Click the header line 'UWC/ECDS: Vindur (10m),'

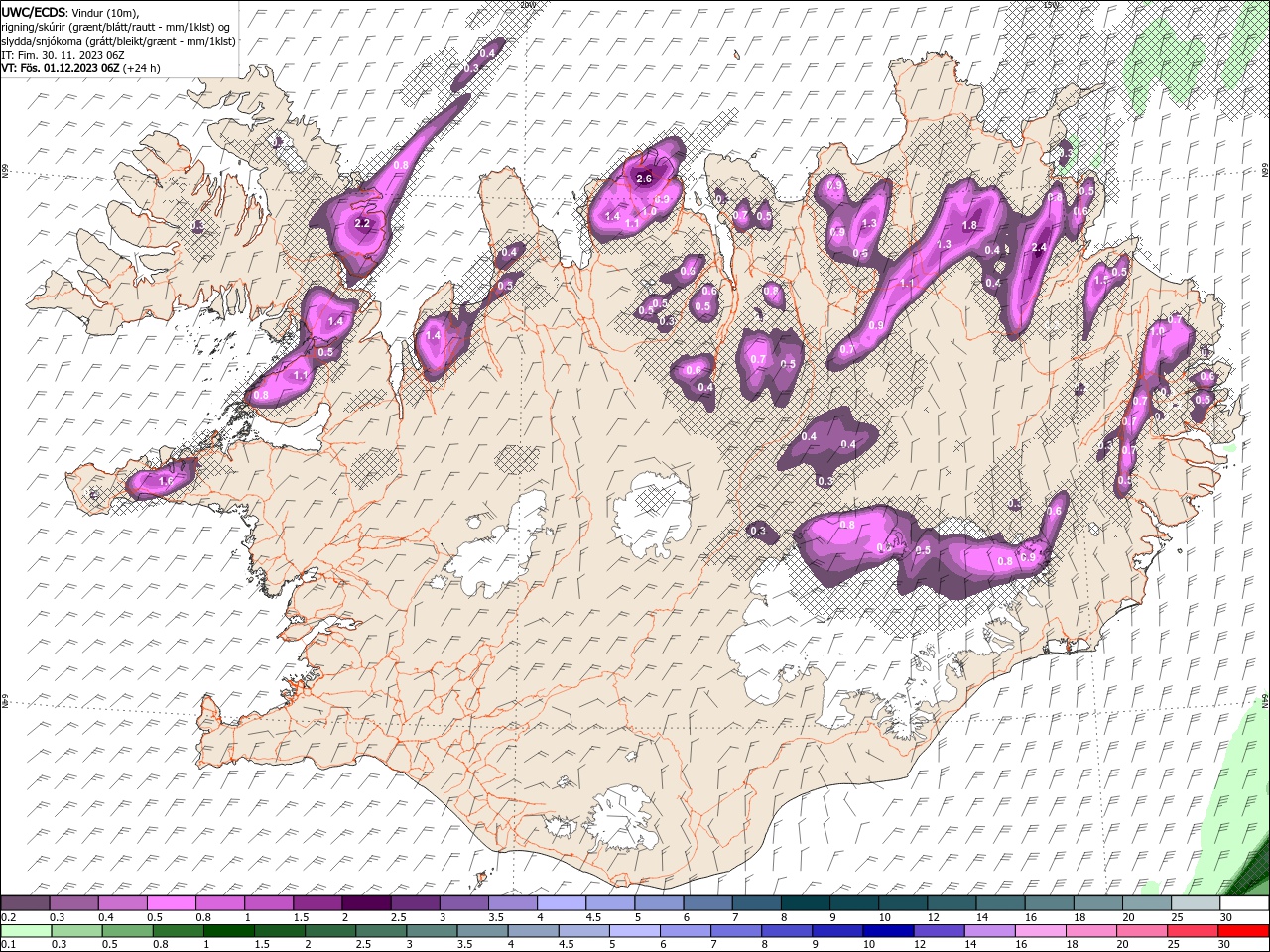pos(70,12)
